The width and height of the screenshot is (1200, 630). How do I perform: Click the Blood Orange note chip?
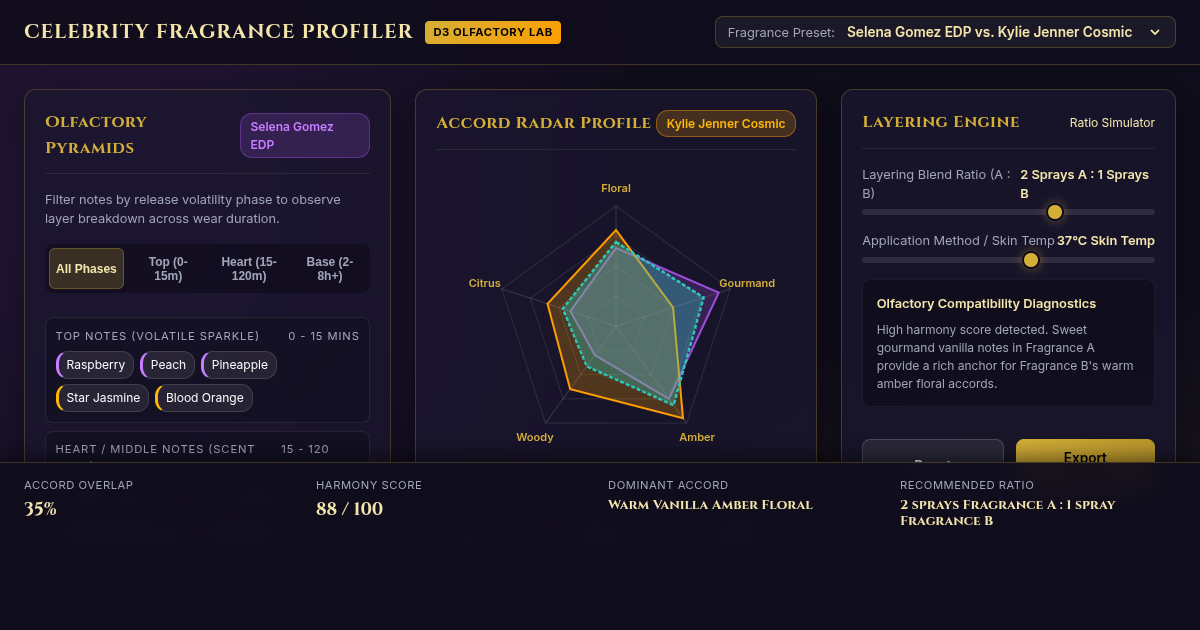coord(204,398)
